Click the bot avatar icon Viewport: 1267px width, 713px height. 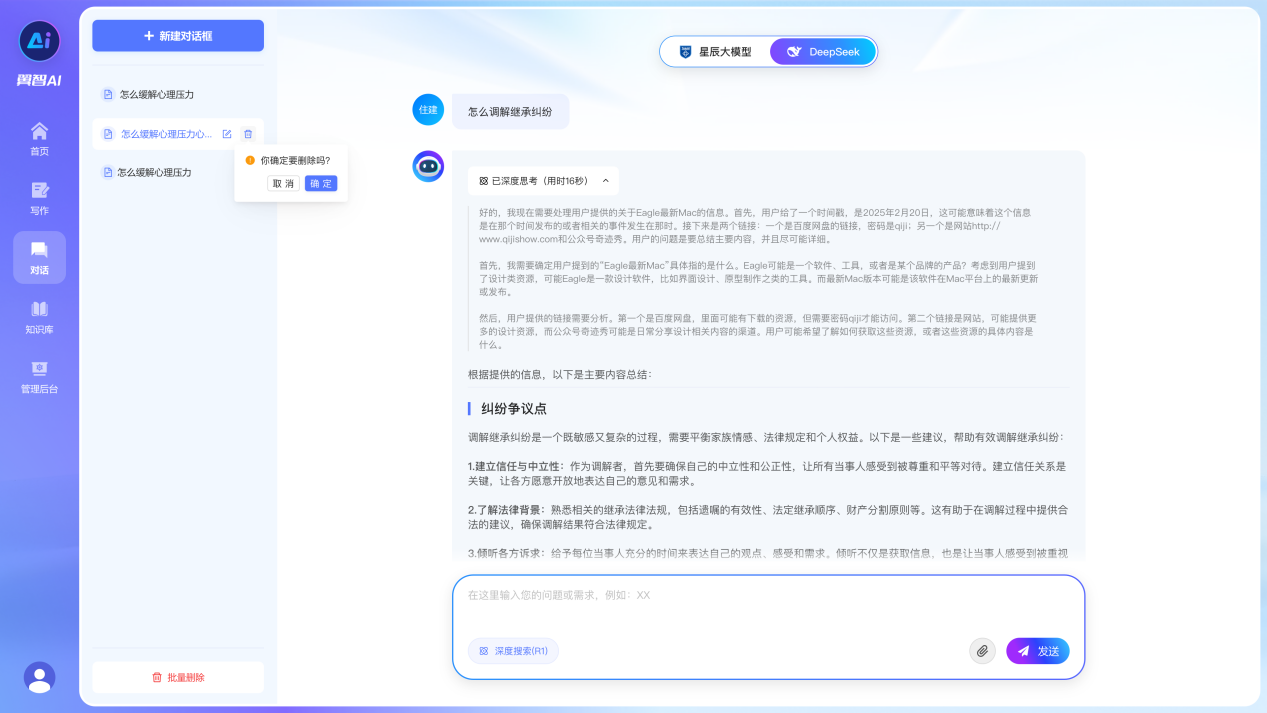[428, 166]
